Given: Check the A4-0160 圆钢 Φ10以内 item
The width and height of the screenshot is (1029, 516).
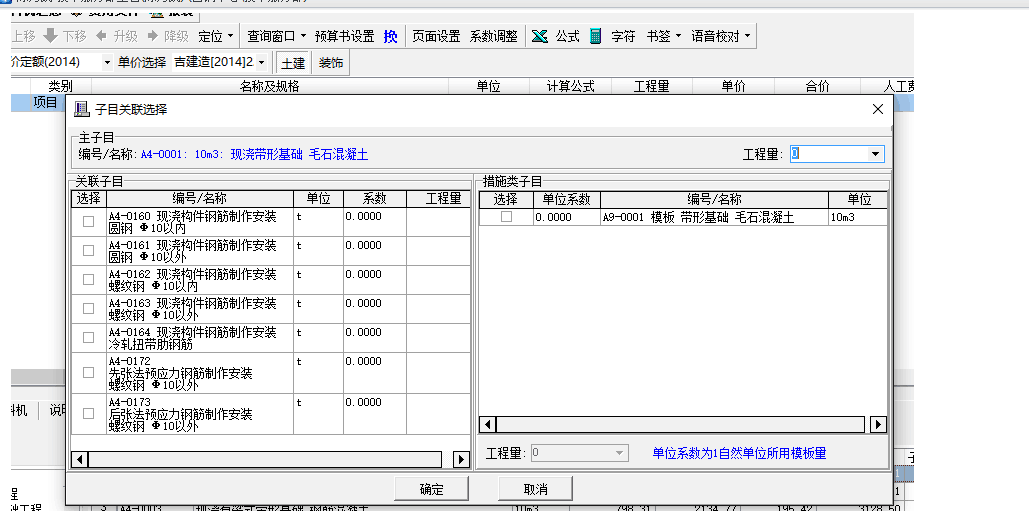Looking at the screenshot, I should point(88,222).
